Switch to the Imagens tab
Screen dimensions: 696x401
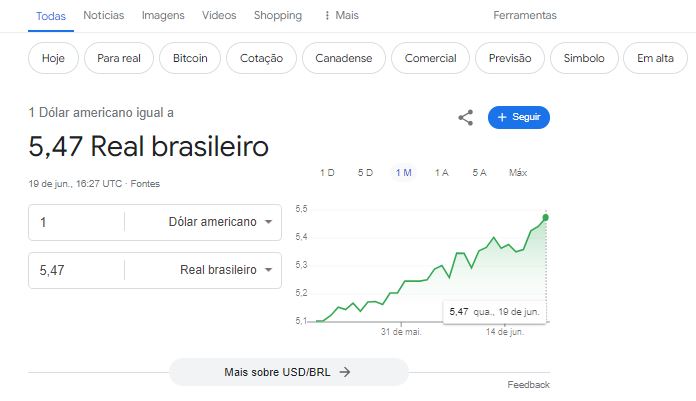coord(163,16)
